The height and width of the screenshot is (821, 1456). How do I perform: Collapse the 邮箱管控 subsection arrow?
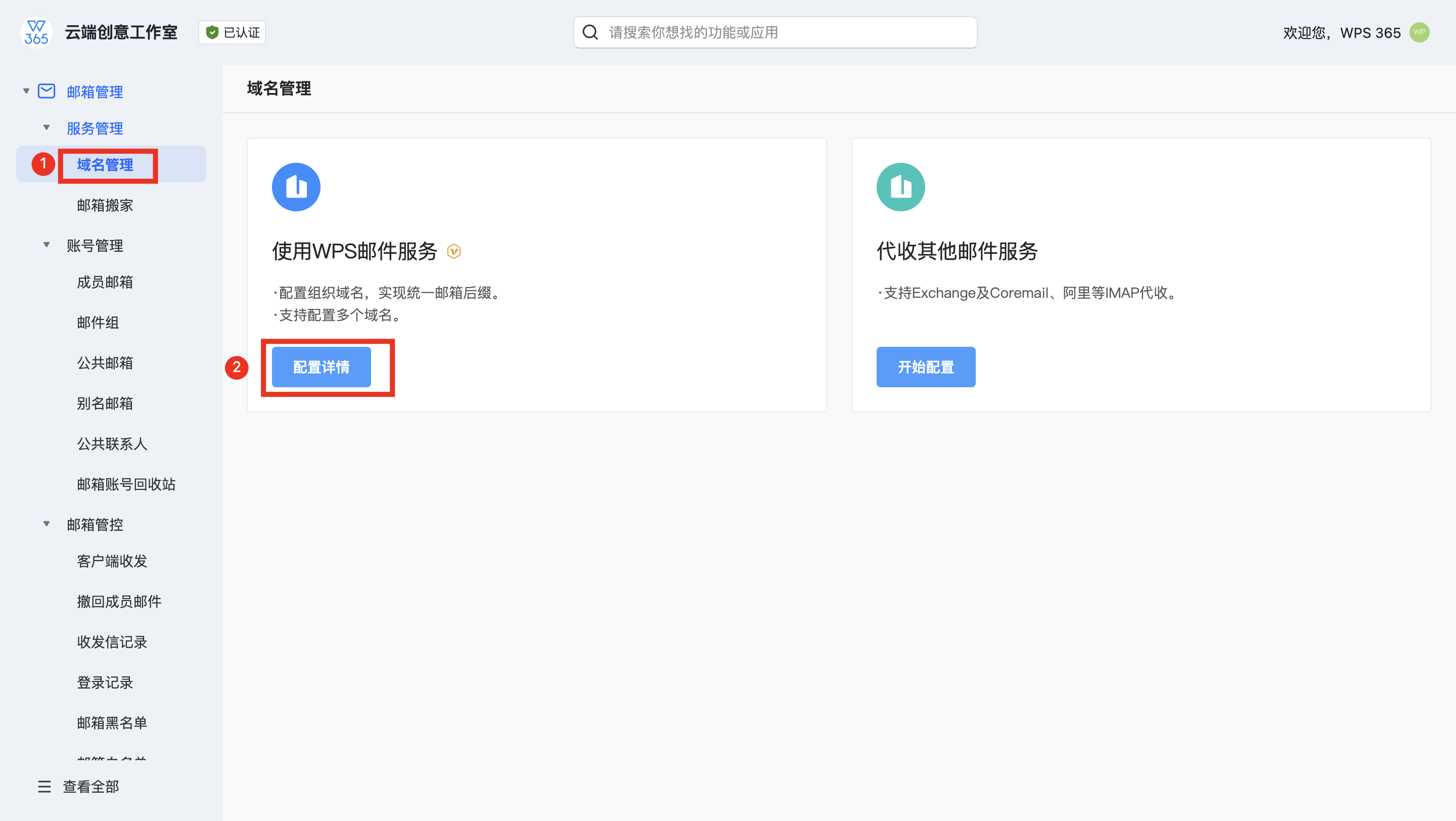(x=47, y=524)
